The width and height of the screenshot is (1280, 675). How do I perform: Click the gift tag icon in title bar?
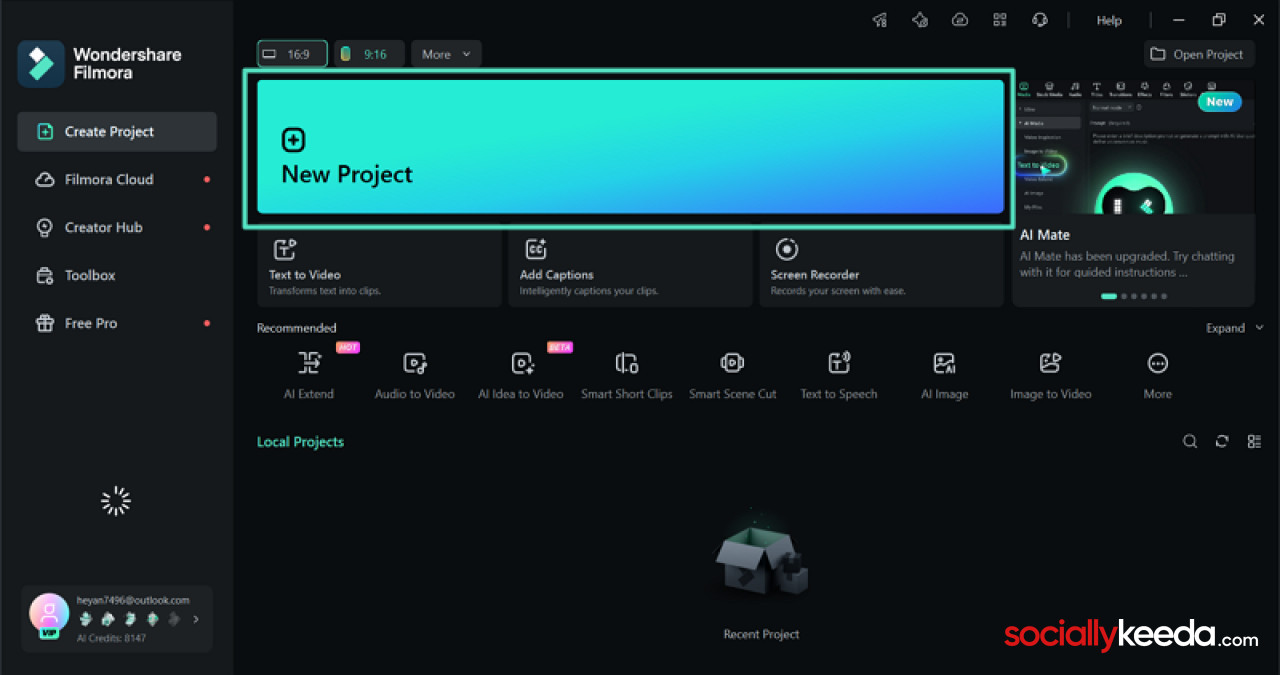920,20
